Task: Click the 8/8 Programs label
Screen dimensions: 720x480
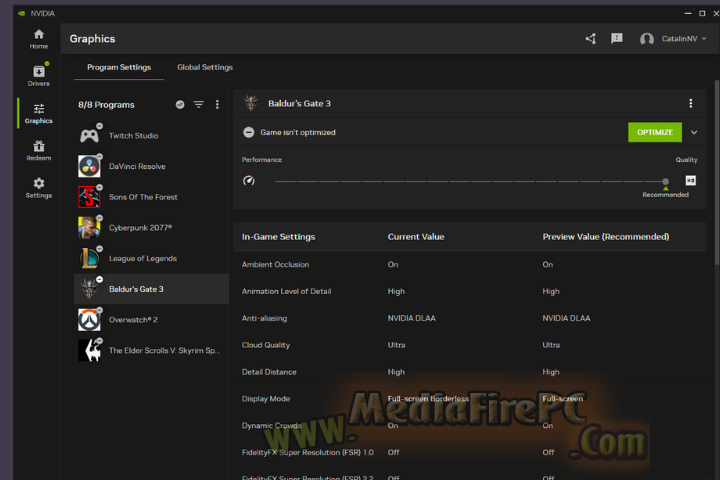Action: [x=106, y=105]
